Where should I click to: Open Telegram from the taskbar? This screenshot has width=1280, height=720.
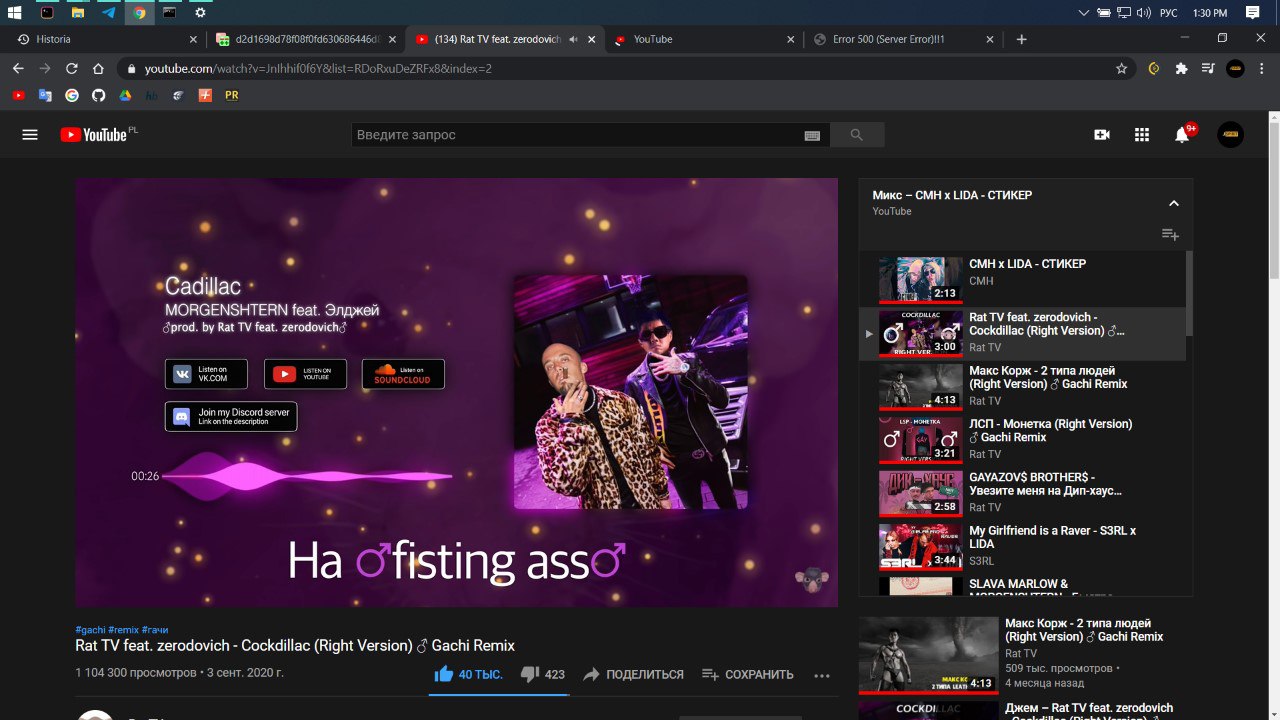point(108,13)
